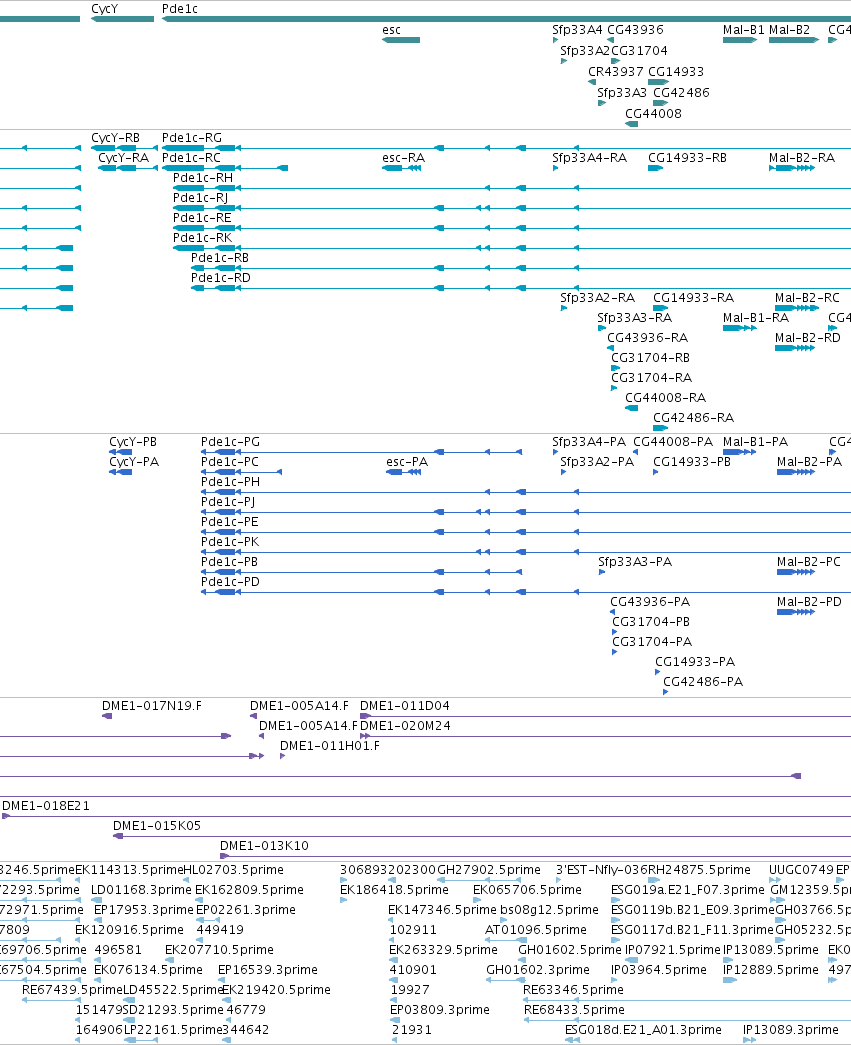
Task: Click the CG42486-PA protein label
Action: click(x=702, y=681)
